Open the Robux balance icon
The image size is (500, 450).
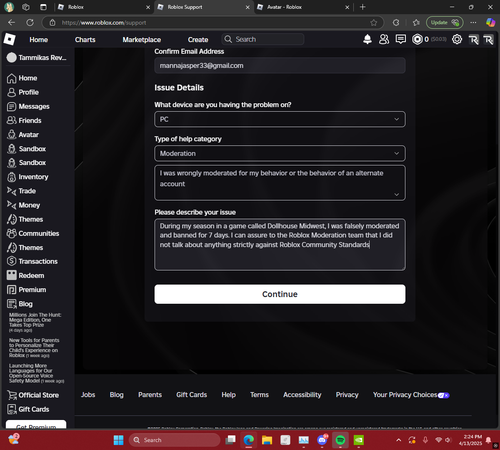[x=417, y=39]
